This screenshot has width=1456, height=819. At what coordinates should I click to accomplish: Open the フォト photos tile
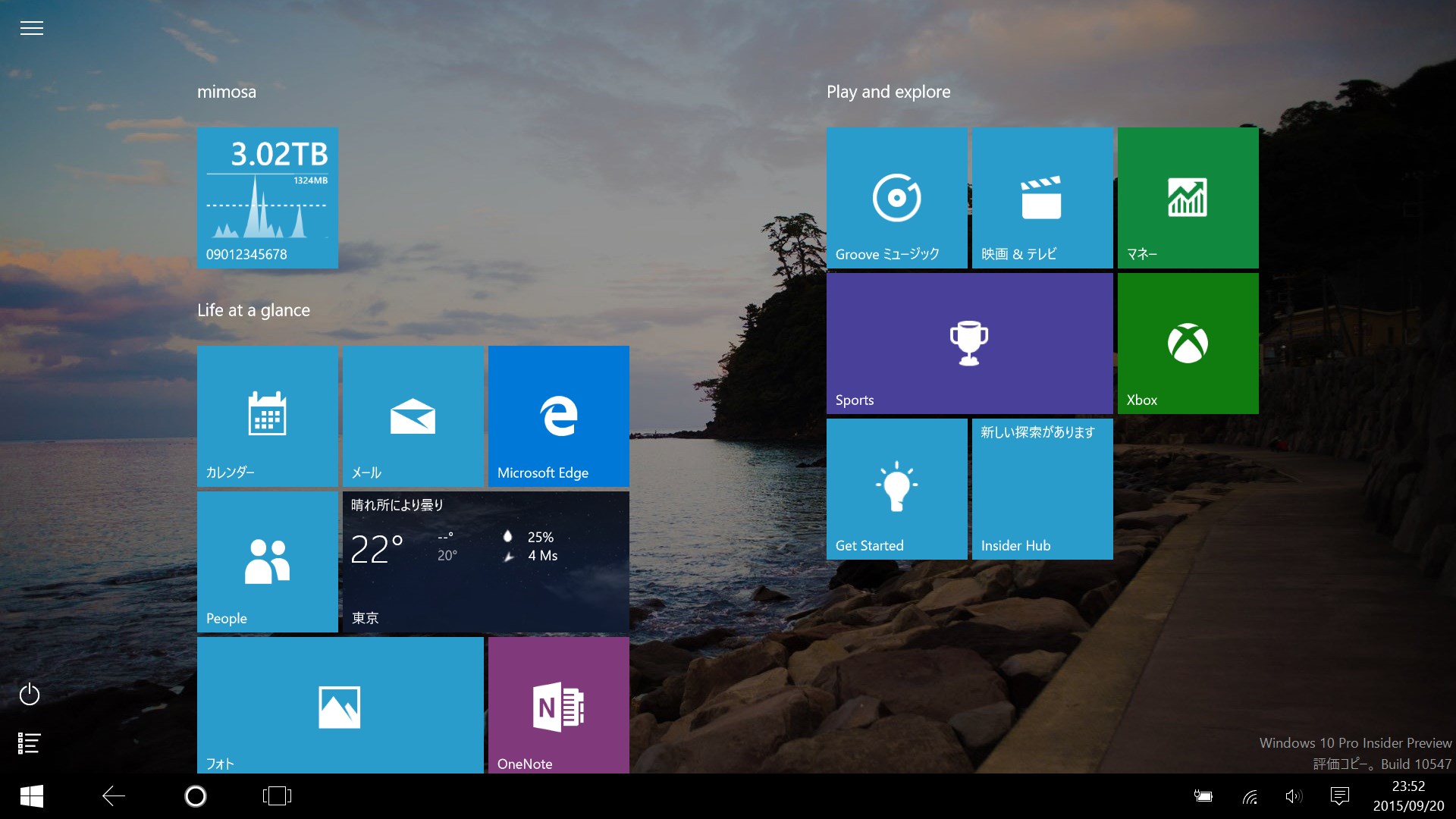pyautogui.click(x=340, y=705)
